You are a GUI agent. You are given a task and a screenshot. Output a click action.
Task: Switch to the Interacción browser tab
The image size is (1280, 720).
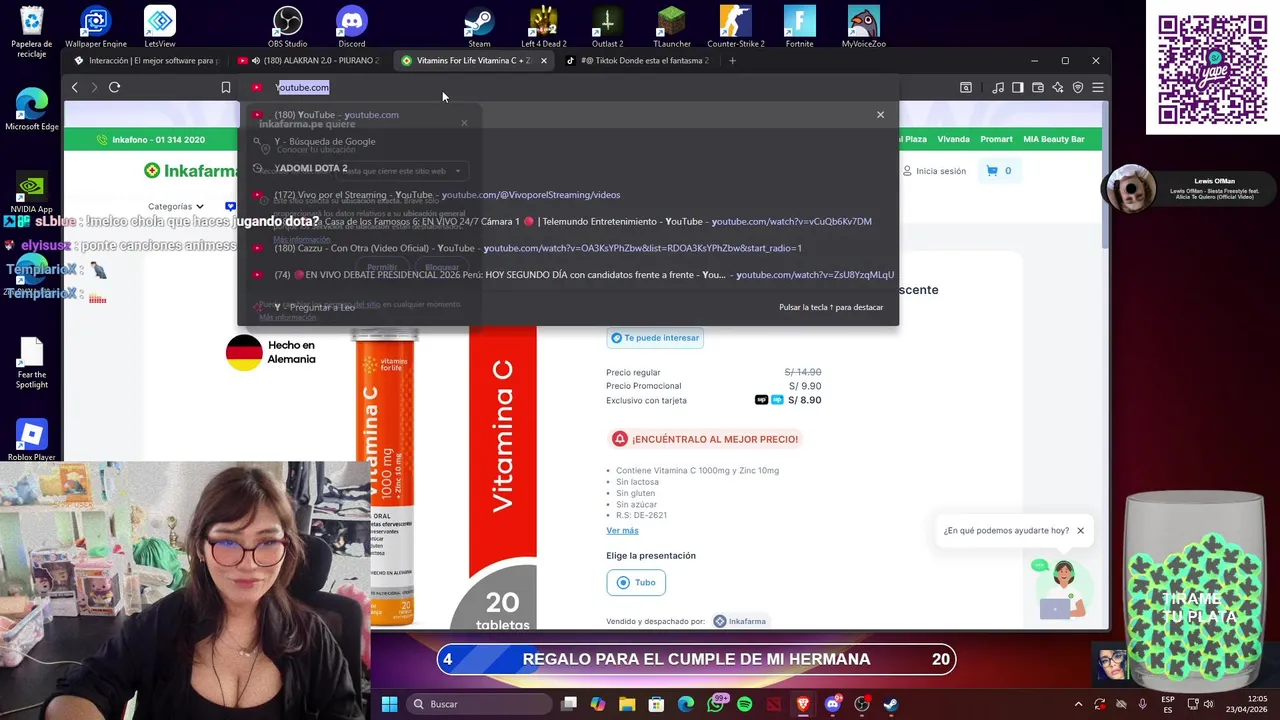(x=145, y=61)
